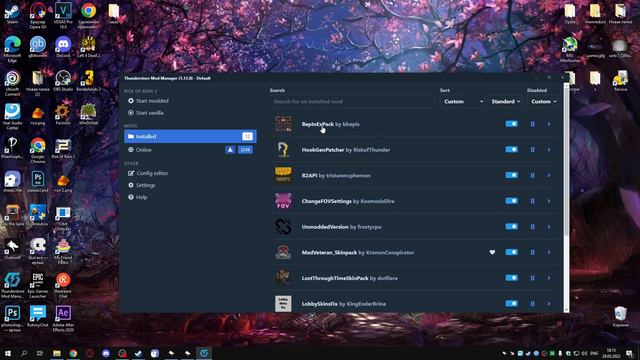The height and width of the screenshot is (360, 640).
Task: Click the mod search input field
Action: [x=352, y=101]
